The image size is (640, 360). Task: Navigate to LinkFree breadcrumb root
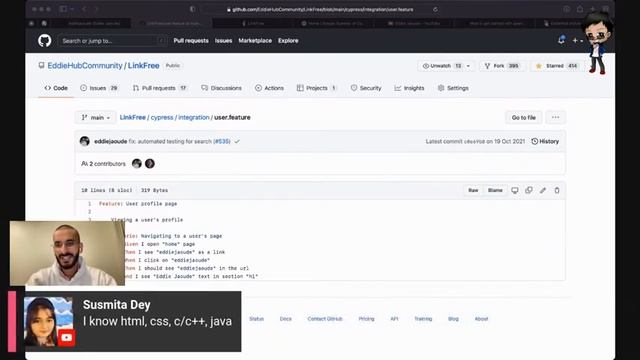click(x=133, y=118)
